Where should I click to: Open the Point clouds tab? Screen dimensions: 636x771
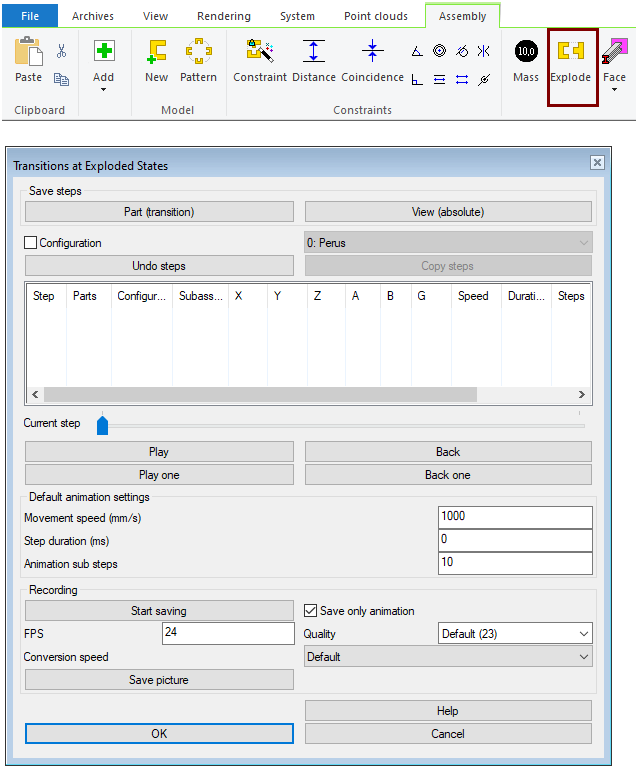click(x=376, y=16)
